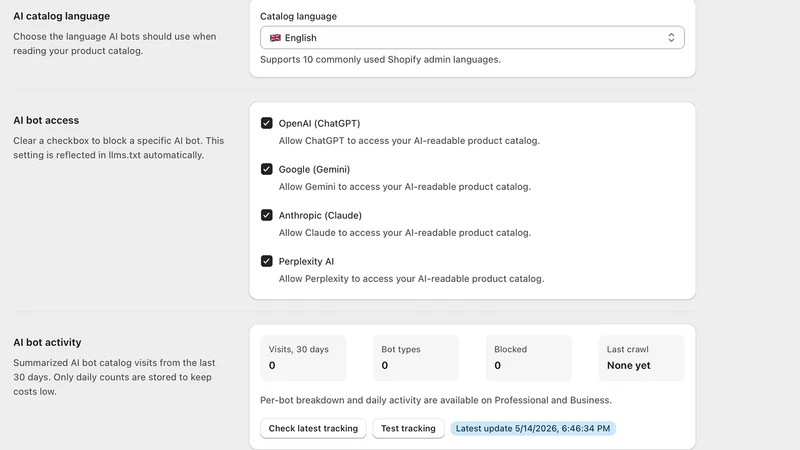Click the 'Catalog language' field label
The height and width of the screenshot is (450, 800).
(298, 16)
